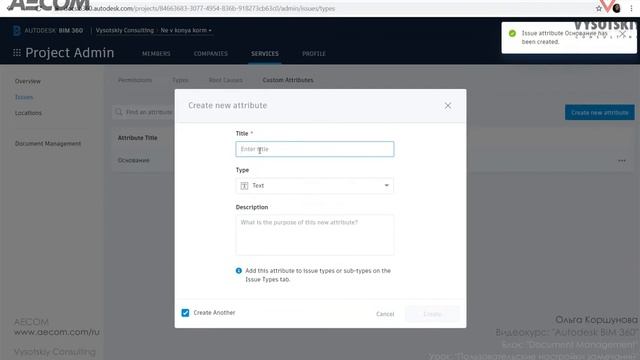Switch to the Root Causes sub-tab

coord(225,80)
